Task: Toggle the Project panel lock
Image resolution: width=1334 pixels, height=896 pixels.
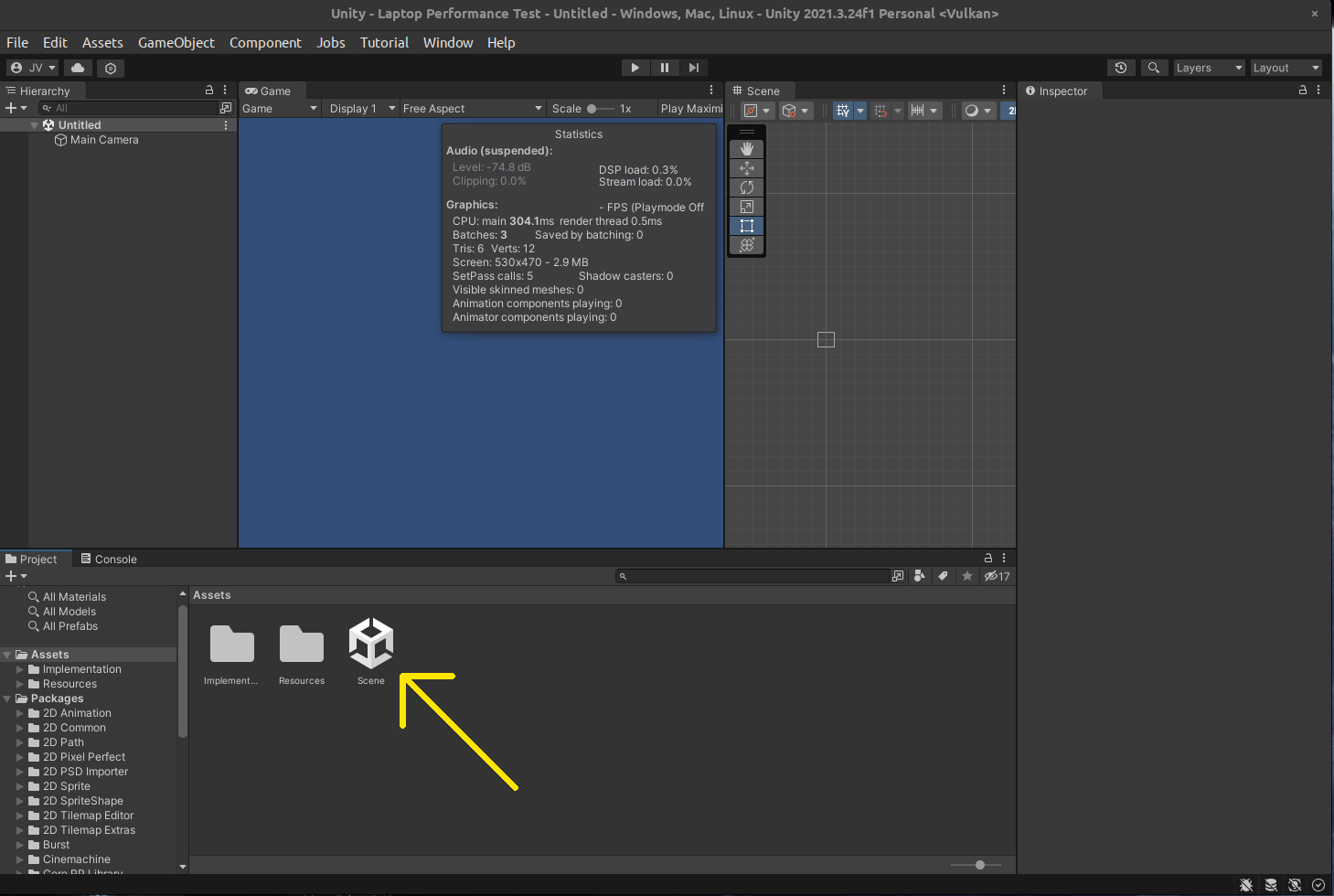Action: click(988, 558)
